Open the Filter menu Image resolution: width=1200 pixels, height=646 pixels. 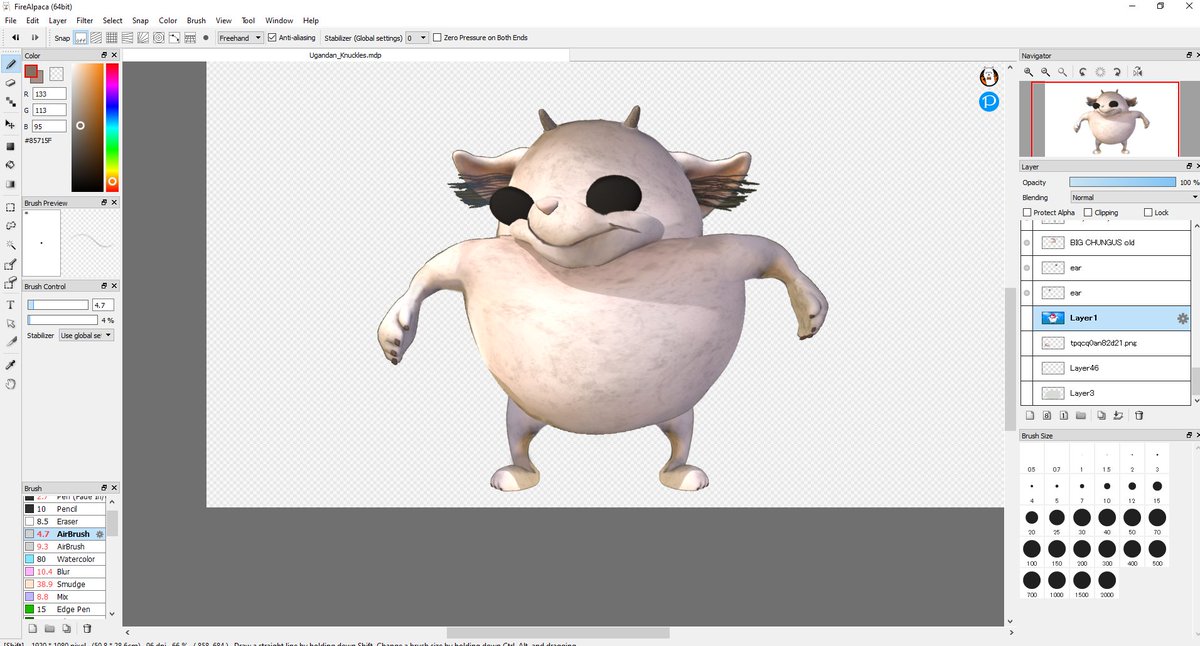[x=85, y=20]
